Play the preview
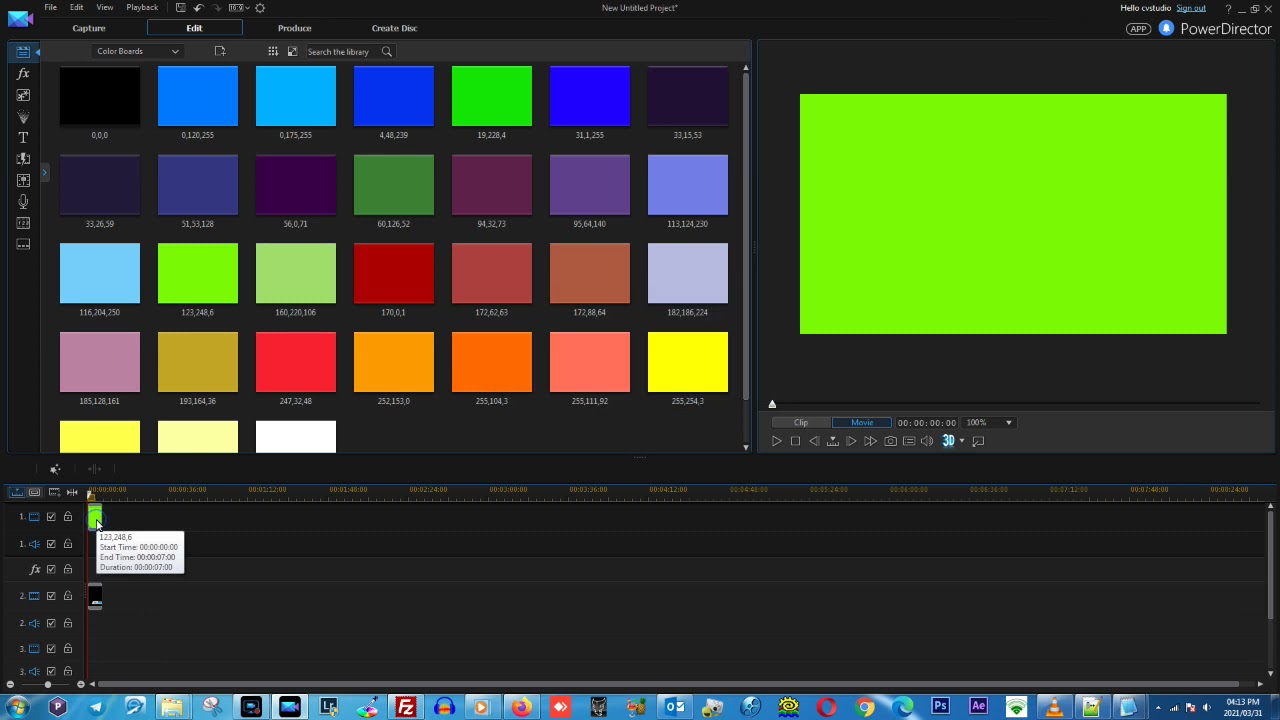This screenshot has height=720, width=1280. [x=776, y=441]
